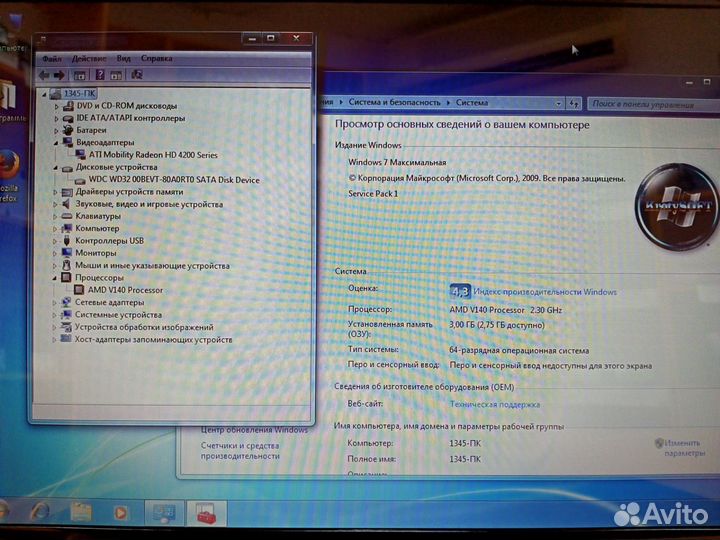This screenshot has height=540, width=720.
Task: Click the show/hide console tree toolbar icon
Action: point(80,75)
